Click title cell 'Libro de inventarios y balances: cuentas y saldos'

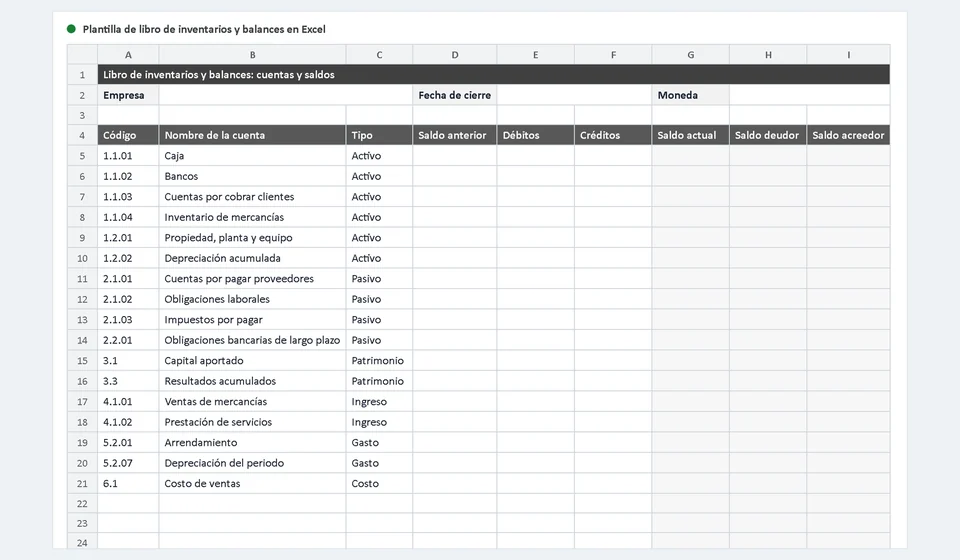pos(493,75)
